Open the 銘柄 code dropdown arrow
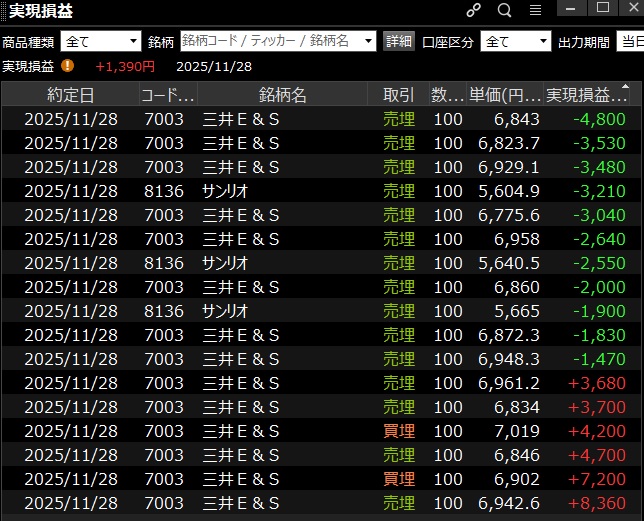 368,41
